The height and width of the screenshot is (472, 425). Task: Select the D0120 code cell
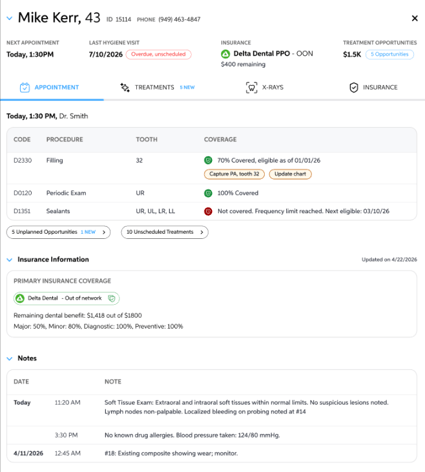(x=23, y=193)
